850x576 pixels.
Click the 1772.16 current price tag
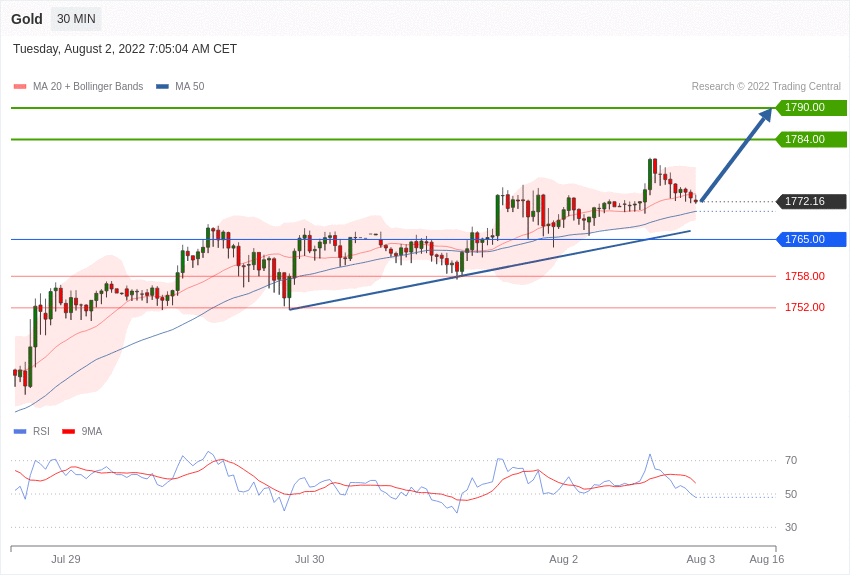point(812,202)
